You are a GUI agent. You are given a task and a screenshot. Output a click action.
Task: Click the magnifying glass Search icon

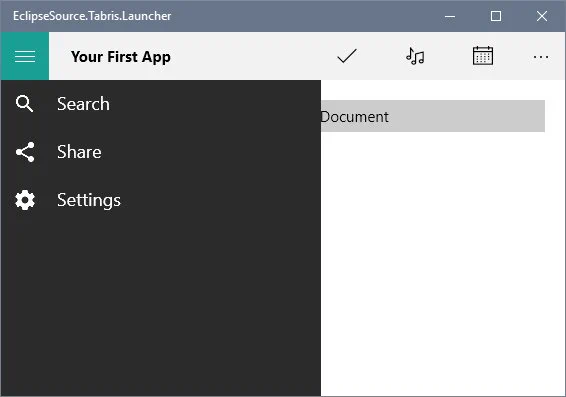tap(24, 104)
